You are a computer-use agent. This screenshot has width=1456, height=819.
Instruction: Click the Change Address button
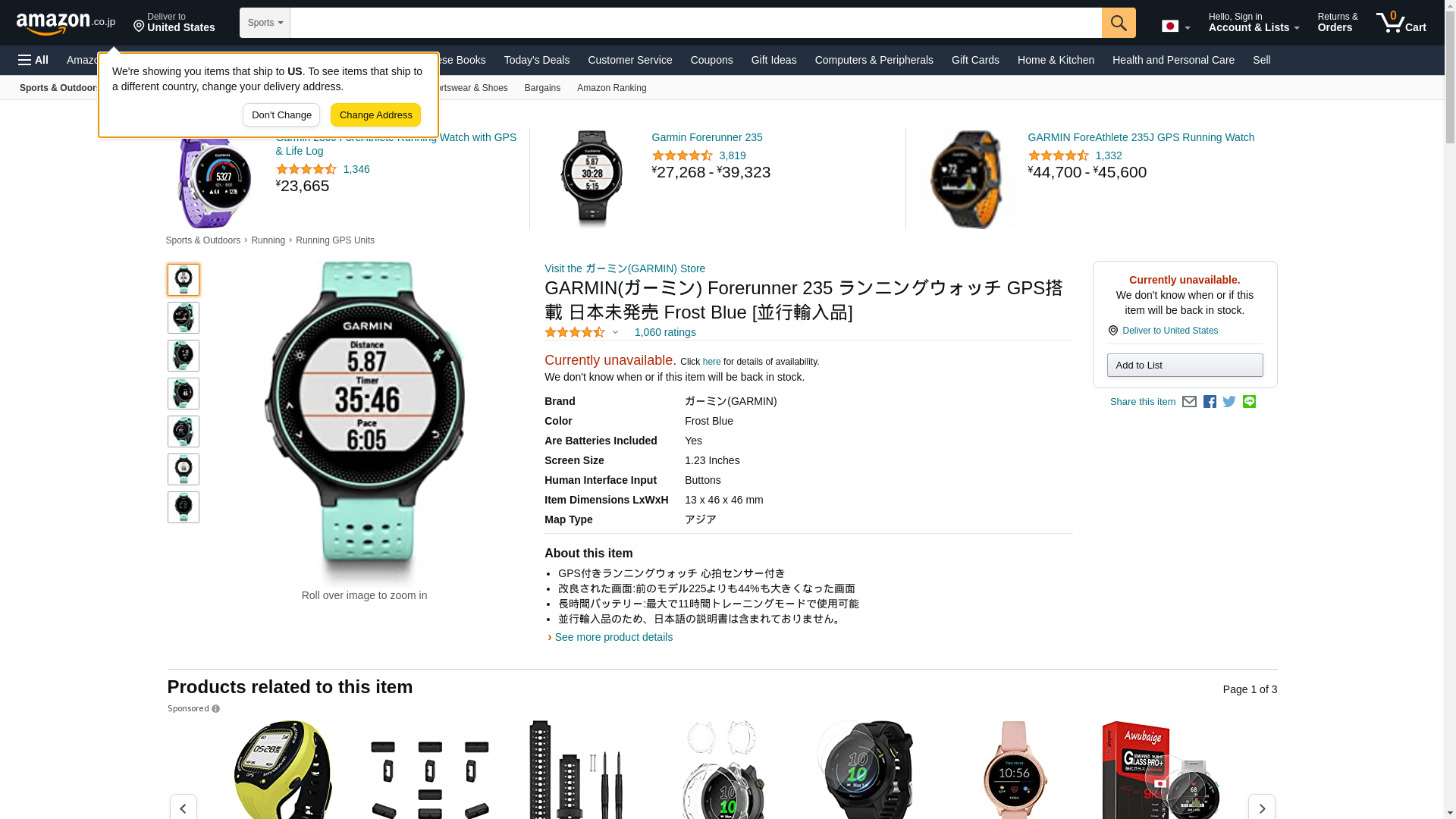coord(375,115)
